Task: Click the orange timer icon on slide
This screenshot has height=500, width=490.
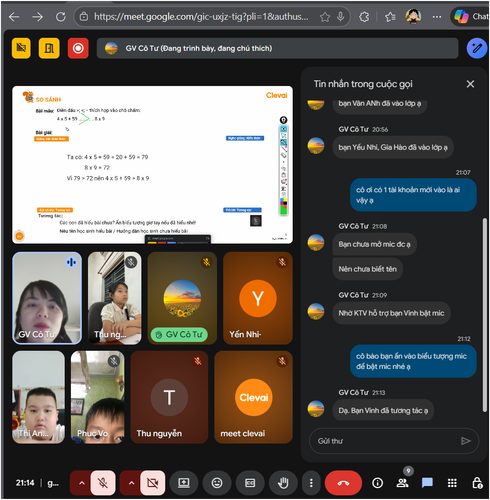Action: (20, 236)
